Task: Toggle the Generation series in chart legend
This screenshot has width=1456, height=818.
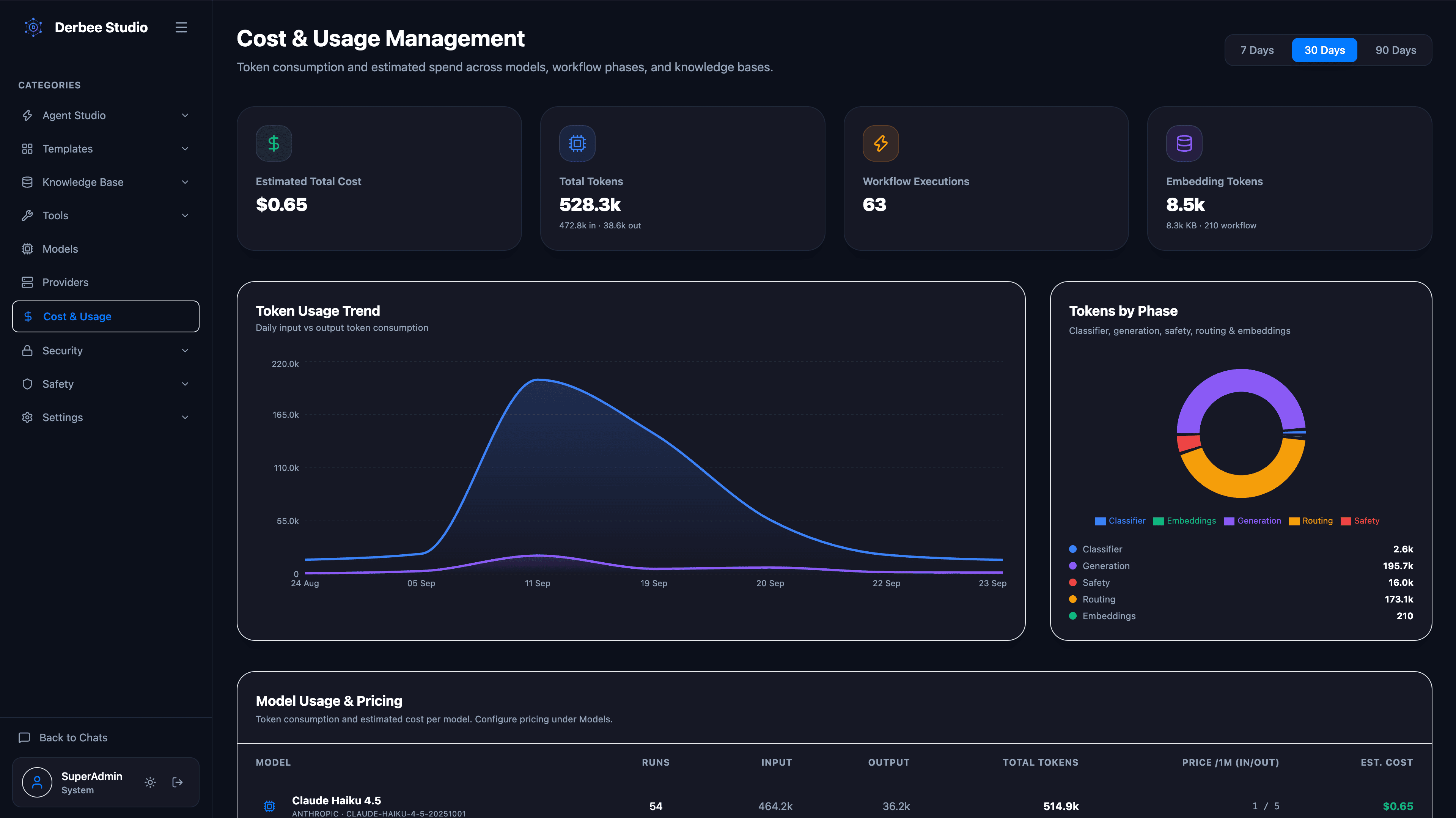Action: tap(1253, 521)
